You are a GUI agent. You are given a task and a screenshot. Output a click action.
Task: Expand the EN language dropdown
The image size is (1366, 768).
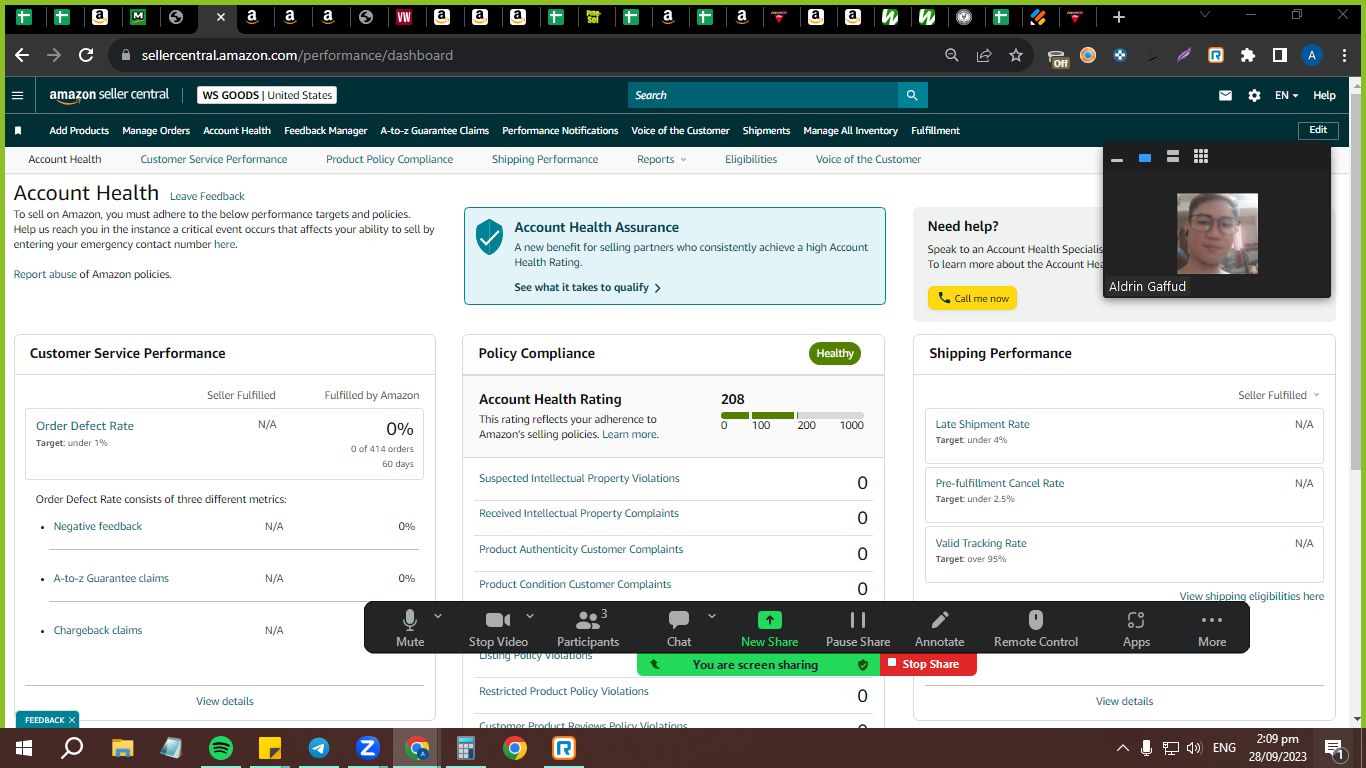[x=1286, y=96]
